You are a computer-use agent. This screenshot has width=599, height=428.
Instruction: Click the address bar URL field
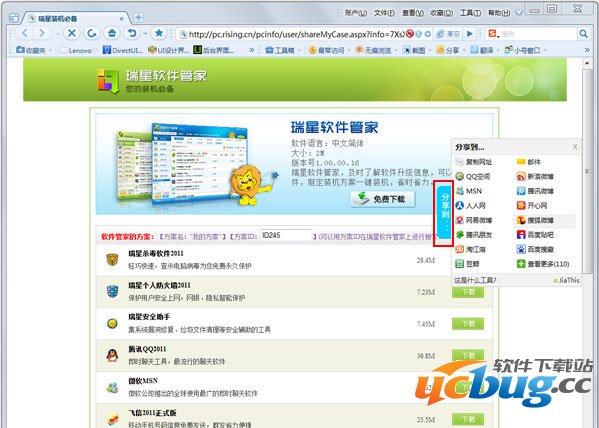click(x=296, y=34)
